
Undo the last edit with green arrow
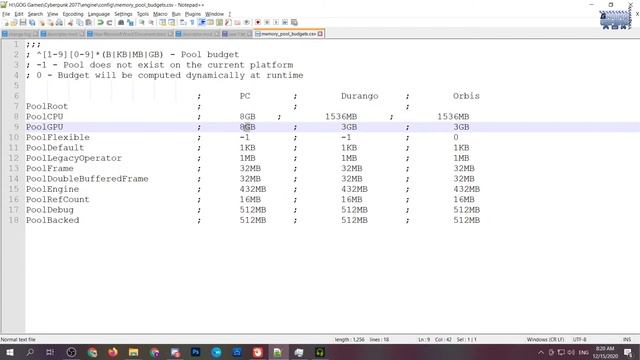100,23
